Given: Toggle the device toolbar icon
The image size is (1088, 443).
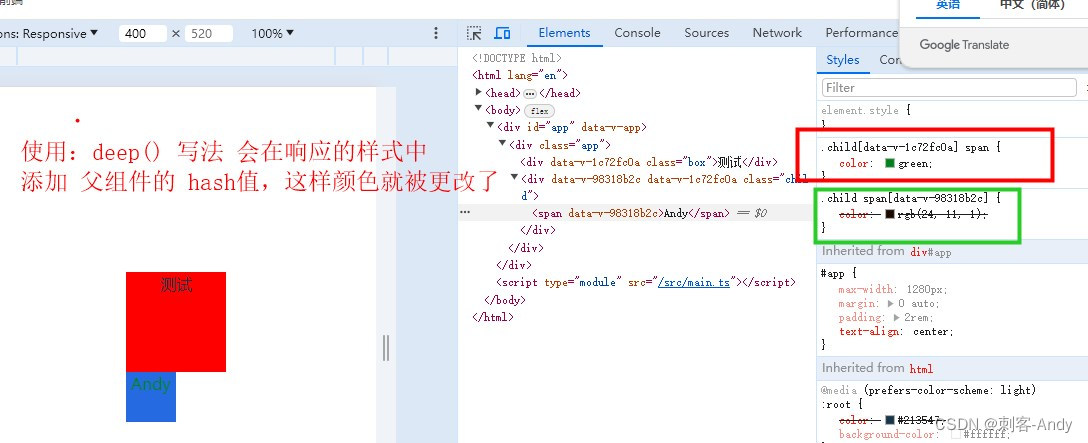Looking at the screenshot, I should 502,33.
